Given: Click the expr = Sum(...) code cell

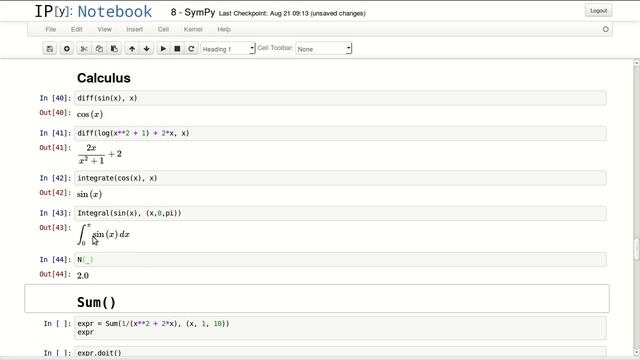Looking at the screenshot, I should tap(340, 328).
